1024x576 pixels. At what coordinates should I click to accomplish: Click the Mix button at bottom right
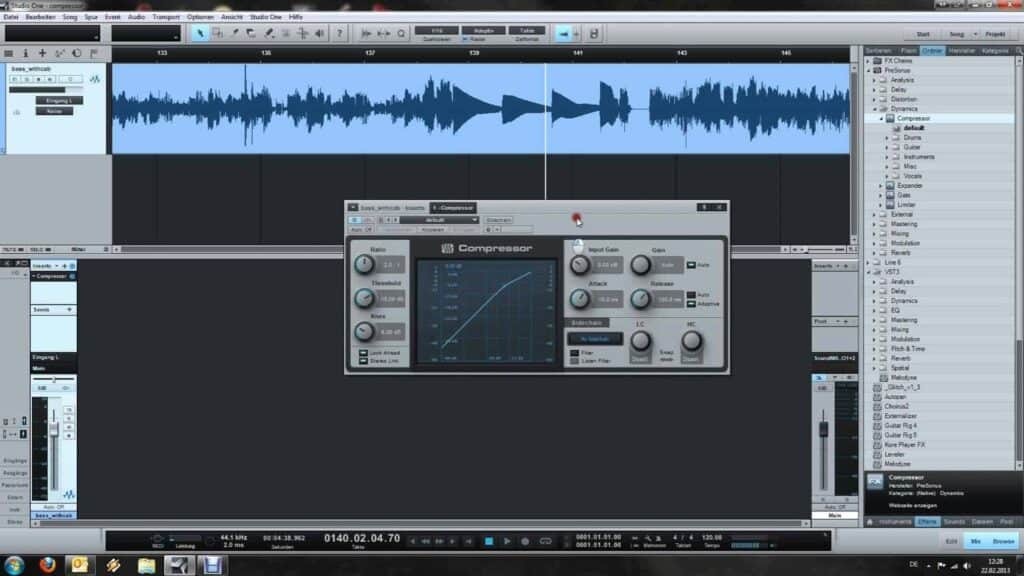976,541
